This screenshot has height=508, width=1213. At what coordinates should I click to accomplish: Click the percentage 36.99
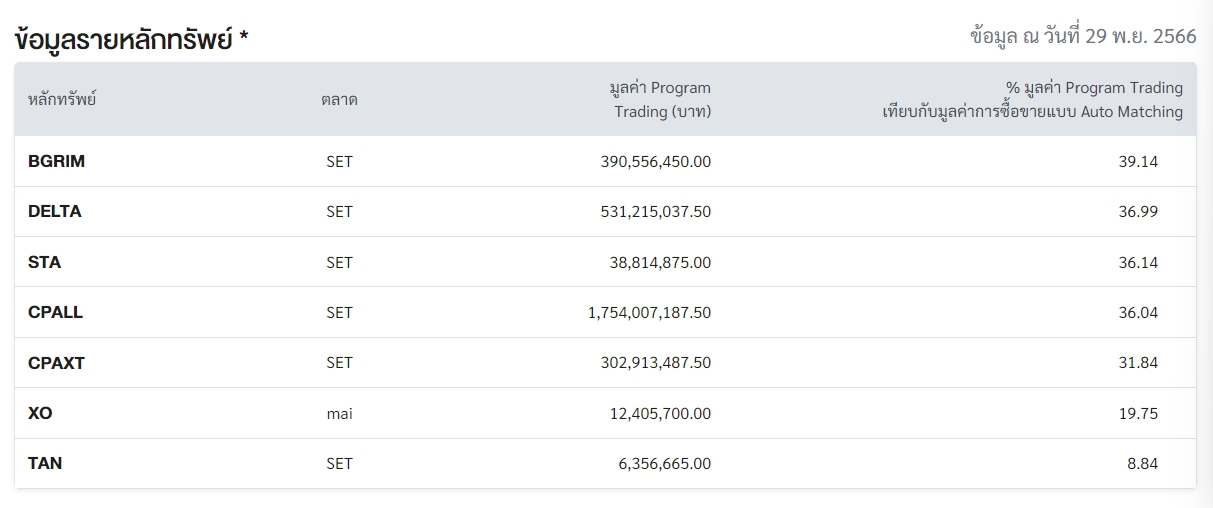point(1138,212)
